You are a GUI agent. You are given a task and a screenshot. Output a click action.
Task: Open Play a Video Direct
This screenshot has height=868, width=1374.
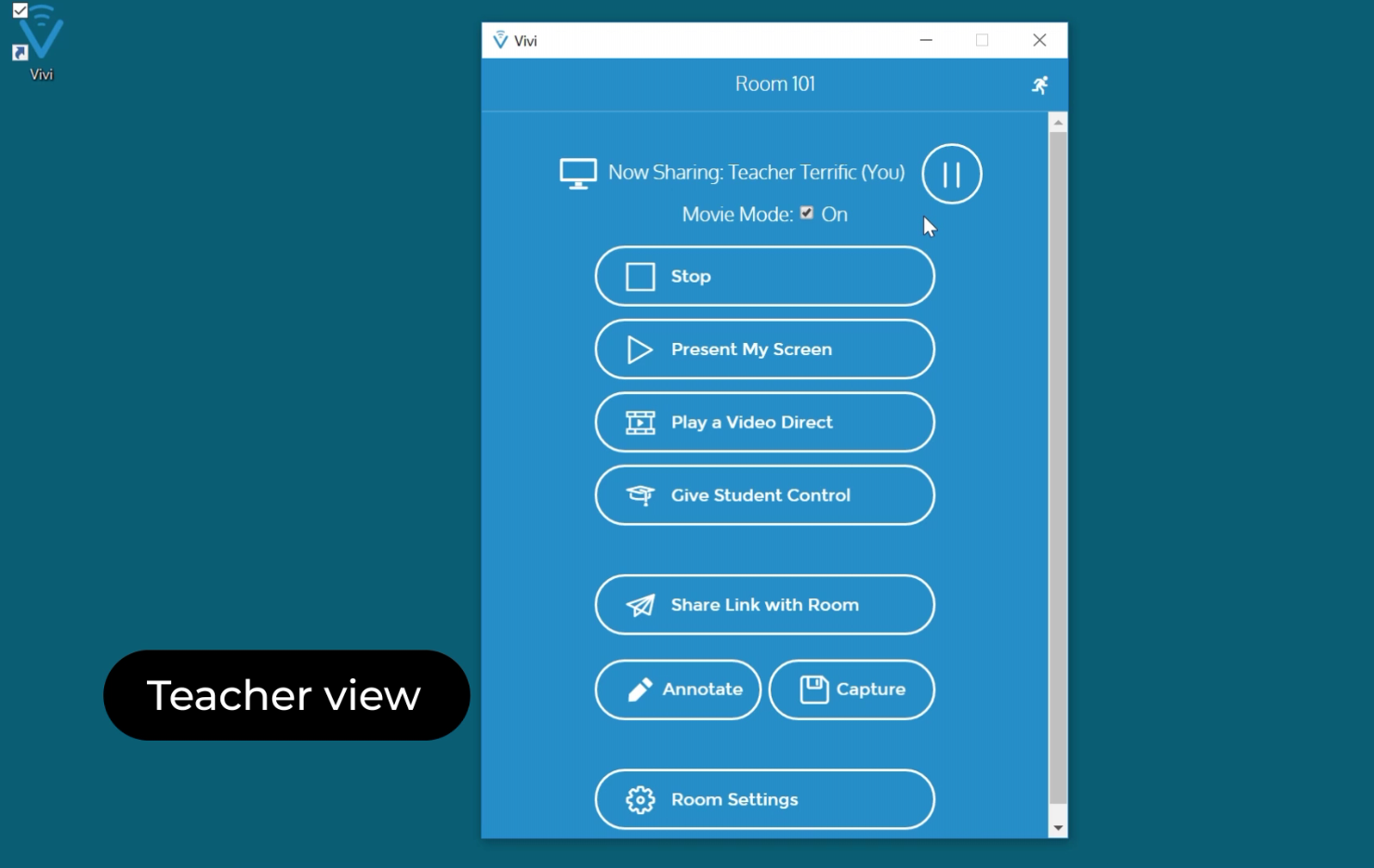click(x=764, y=422)
